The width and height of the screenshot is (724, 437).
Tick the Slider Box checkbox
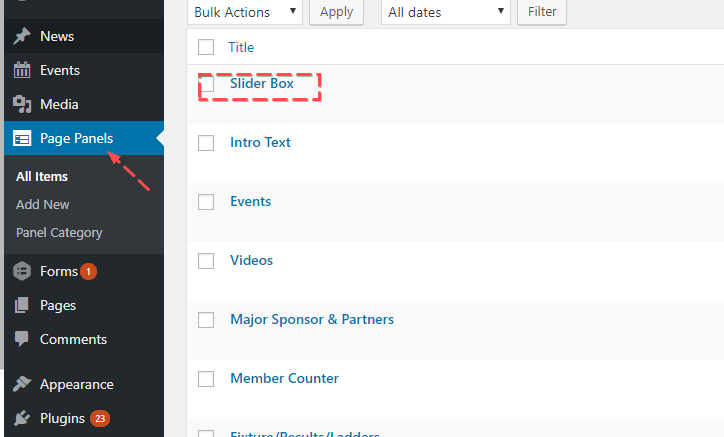[x=207, y=85]
